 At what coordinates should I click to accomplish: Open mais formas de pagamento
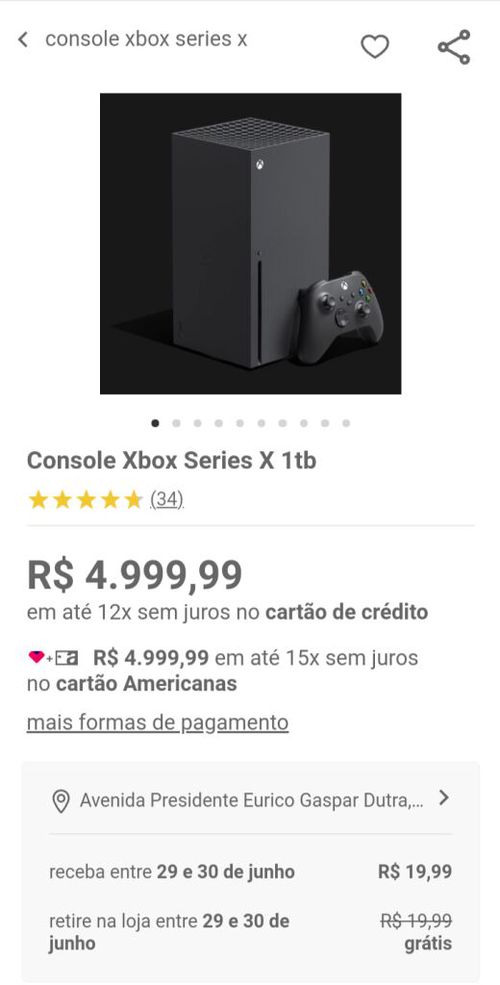[x=158, y=722]
